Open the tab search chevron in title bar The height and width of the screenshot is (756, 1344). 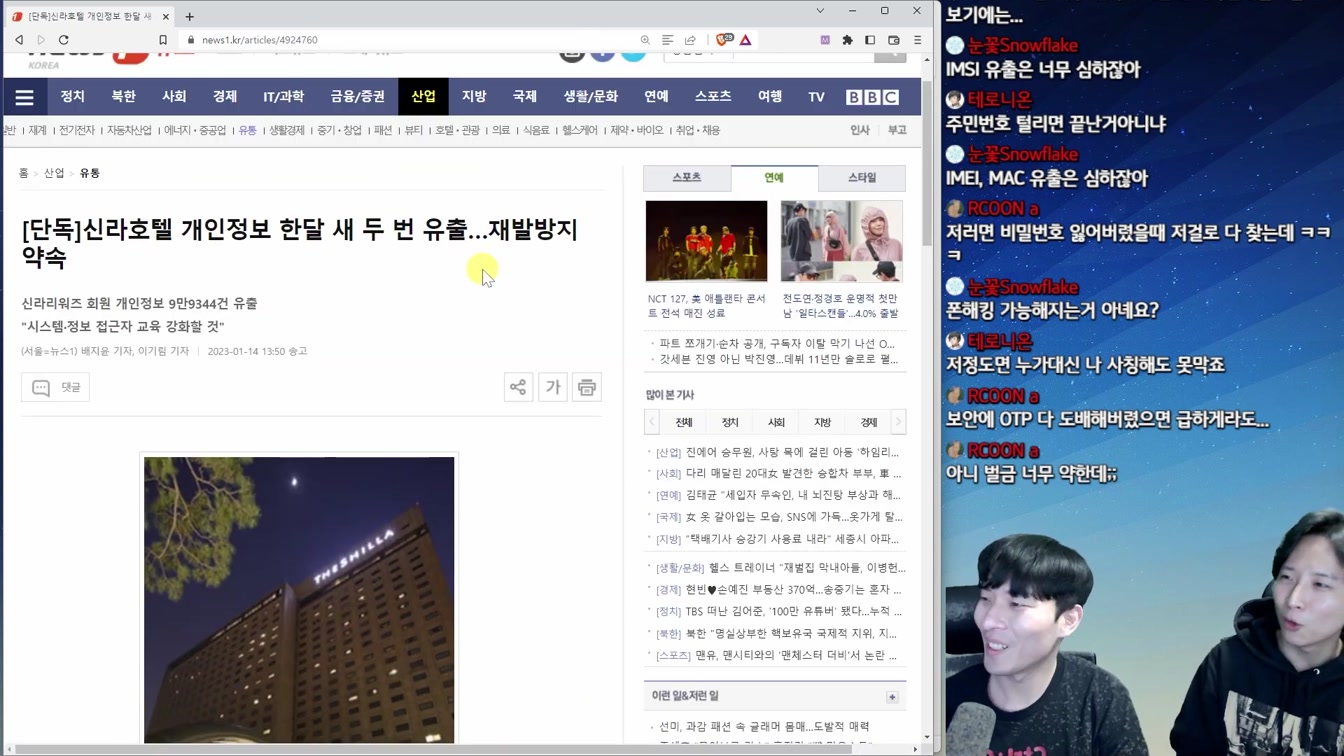click(820, 11)
